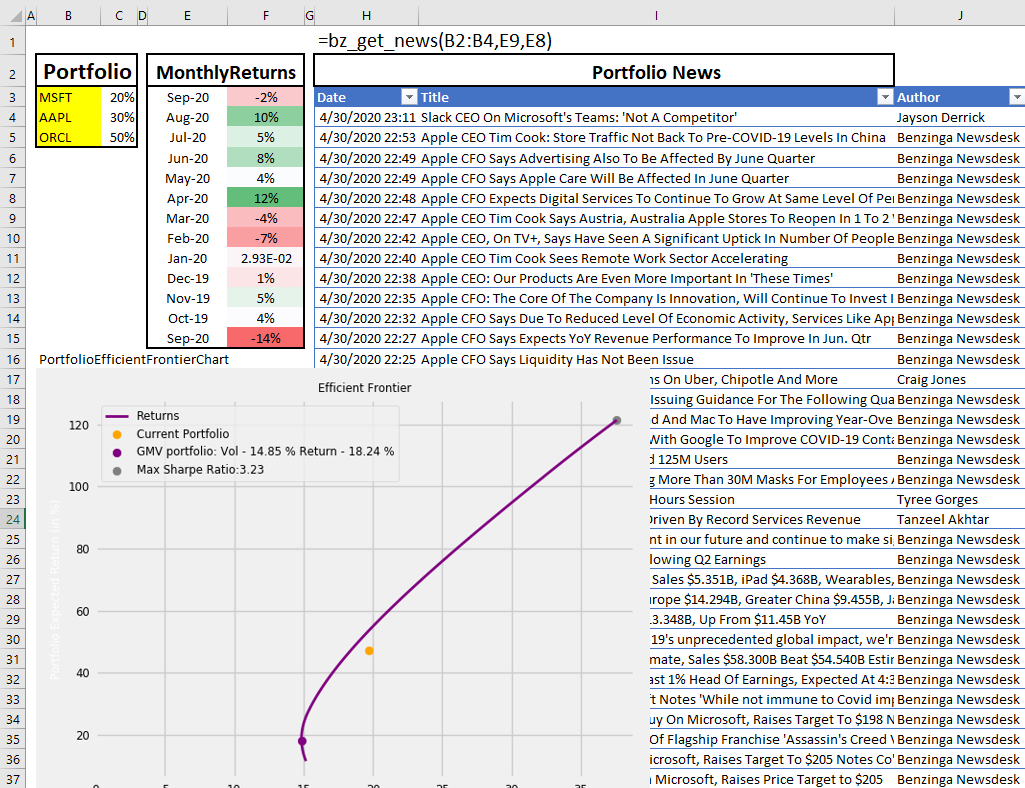Select column header J

(960, 15)
